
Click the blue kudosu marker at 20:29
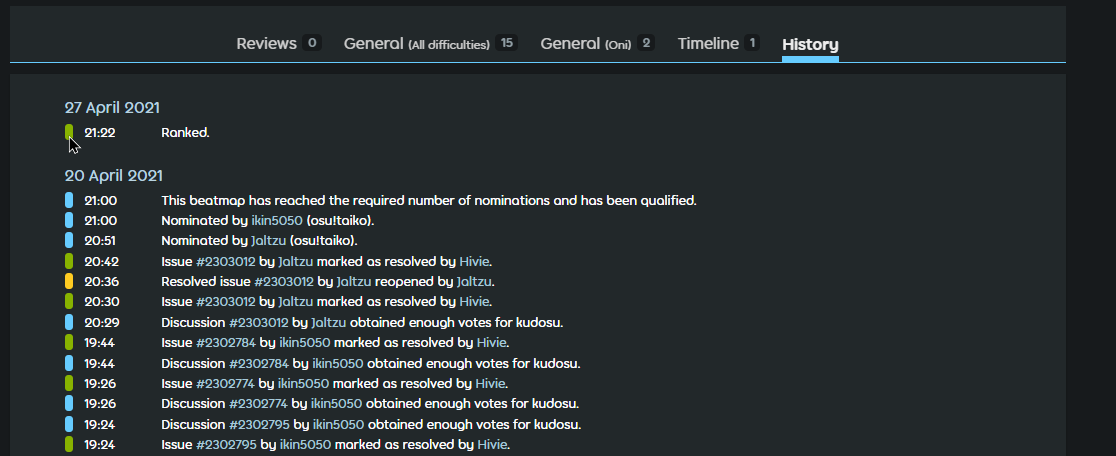(69, 322)
